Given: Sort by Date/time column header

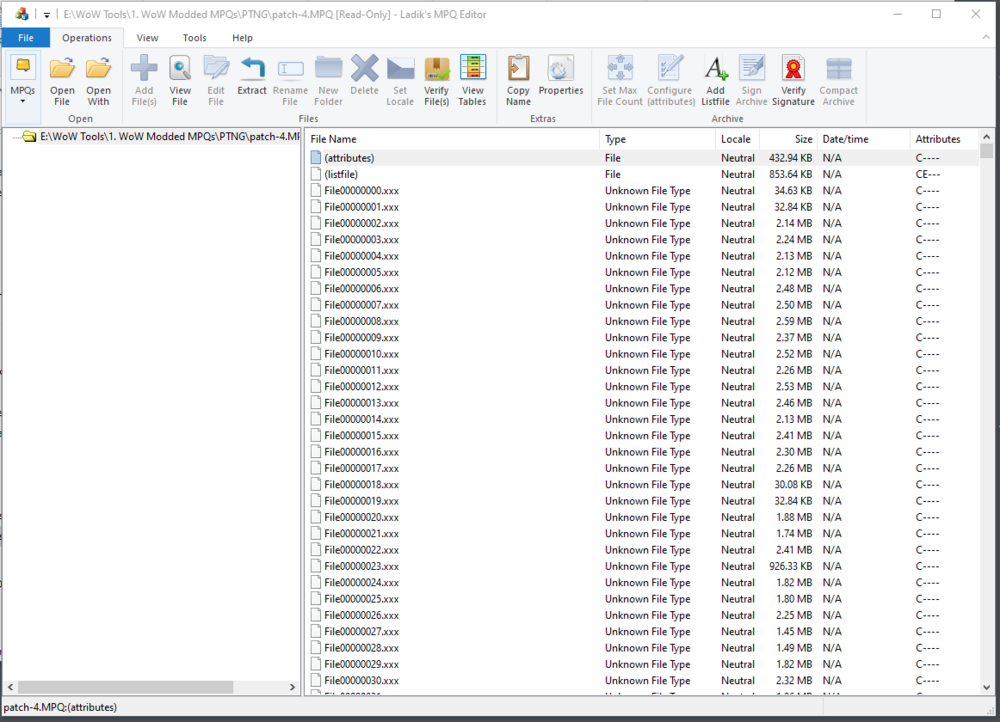Looking at the screenshot, I should tap(864, 139).
